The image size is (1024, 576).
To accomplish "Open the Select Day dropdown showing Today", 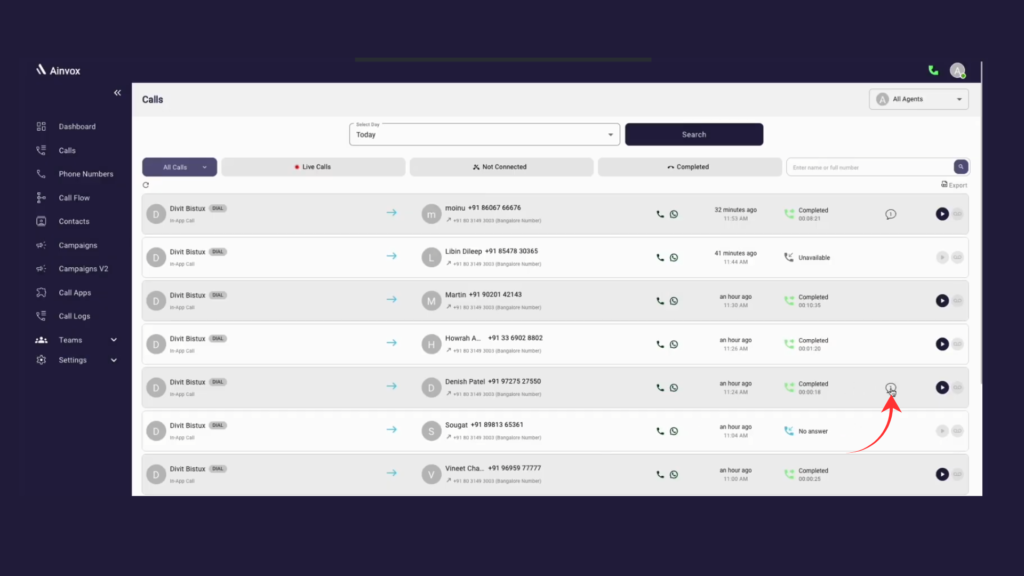I will (484, 133).
